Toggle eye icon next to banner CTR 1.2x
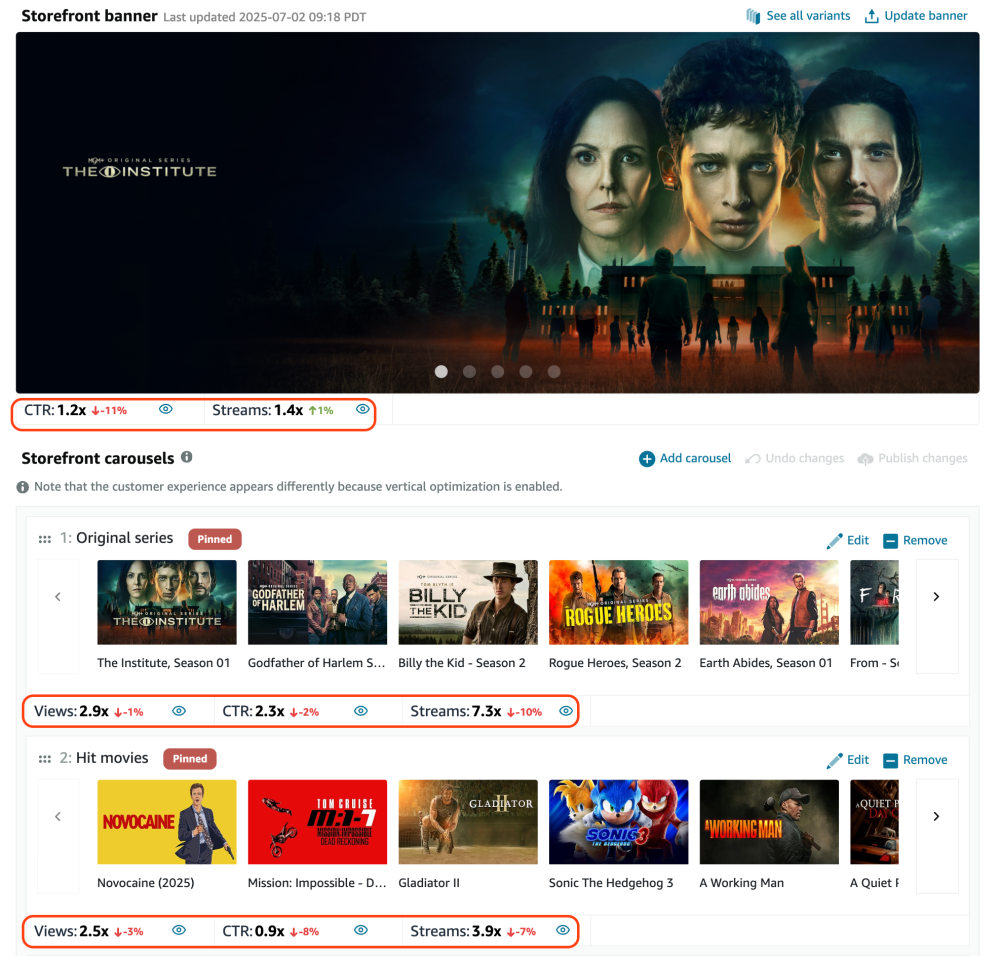Viewport: 1000px width, 956px height. point(166,409)
